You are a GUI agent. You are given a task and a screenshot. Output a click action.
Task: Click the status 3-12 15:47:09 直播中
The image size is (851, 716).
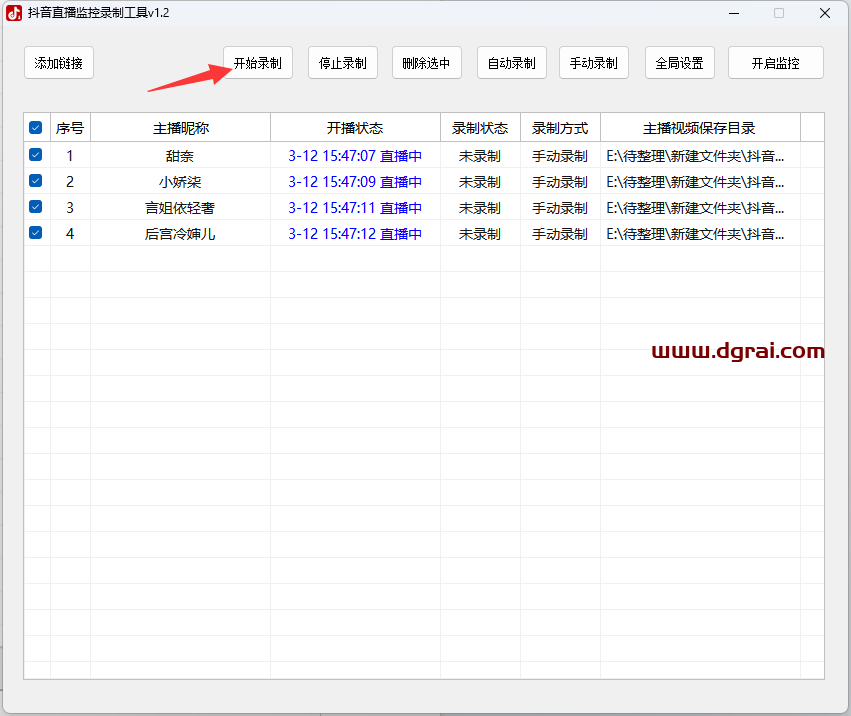point(355,182)
